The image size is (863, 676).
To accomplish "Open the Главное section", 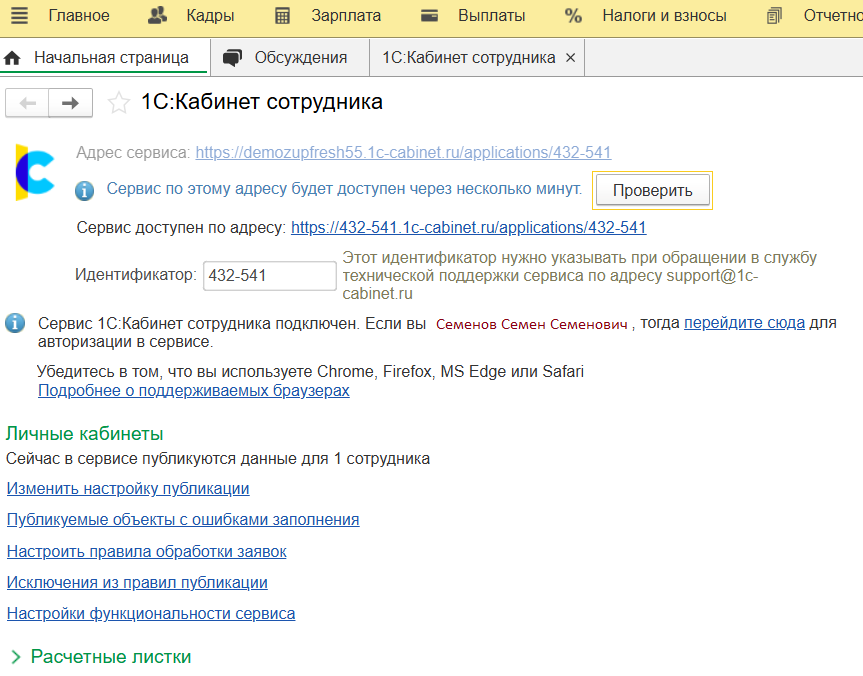I will pos(79,15).
